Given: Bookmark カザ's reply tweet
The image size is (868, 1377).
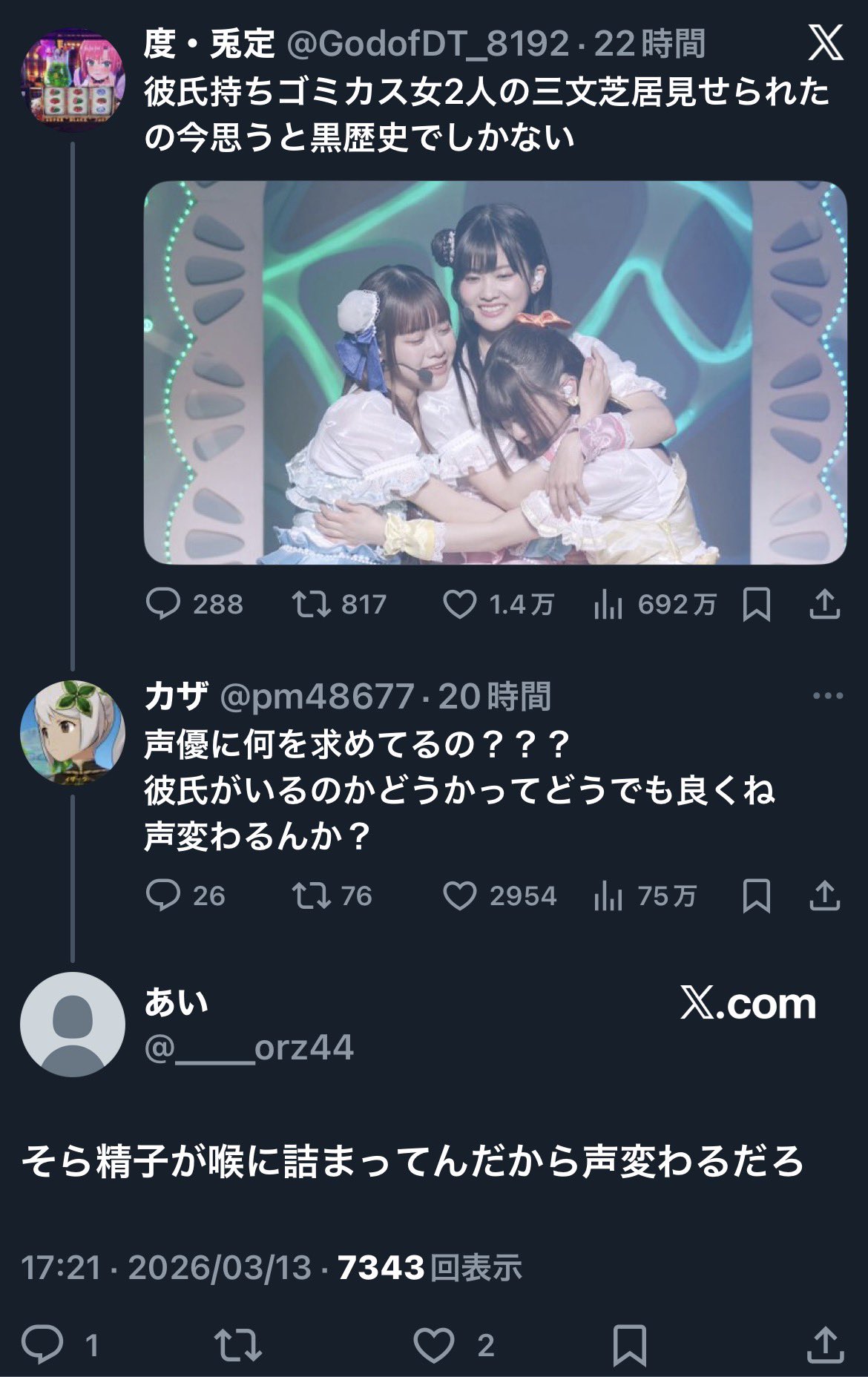Looking at the screenshot, I should (x=756, y=895).
